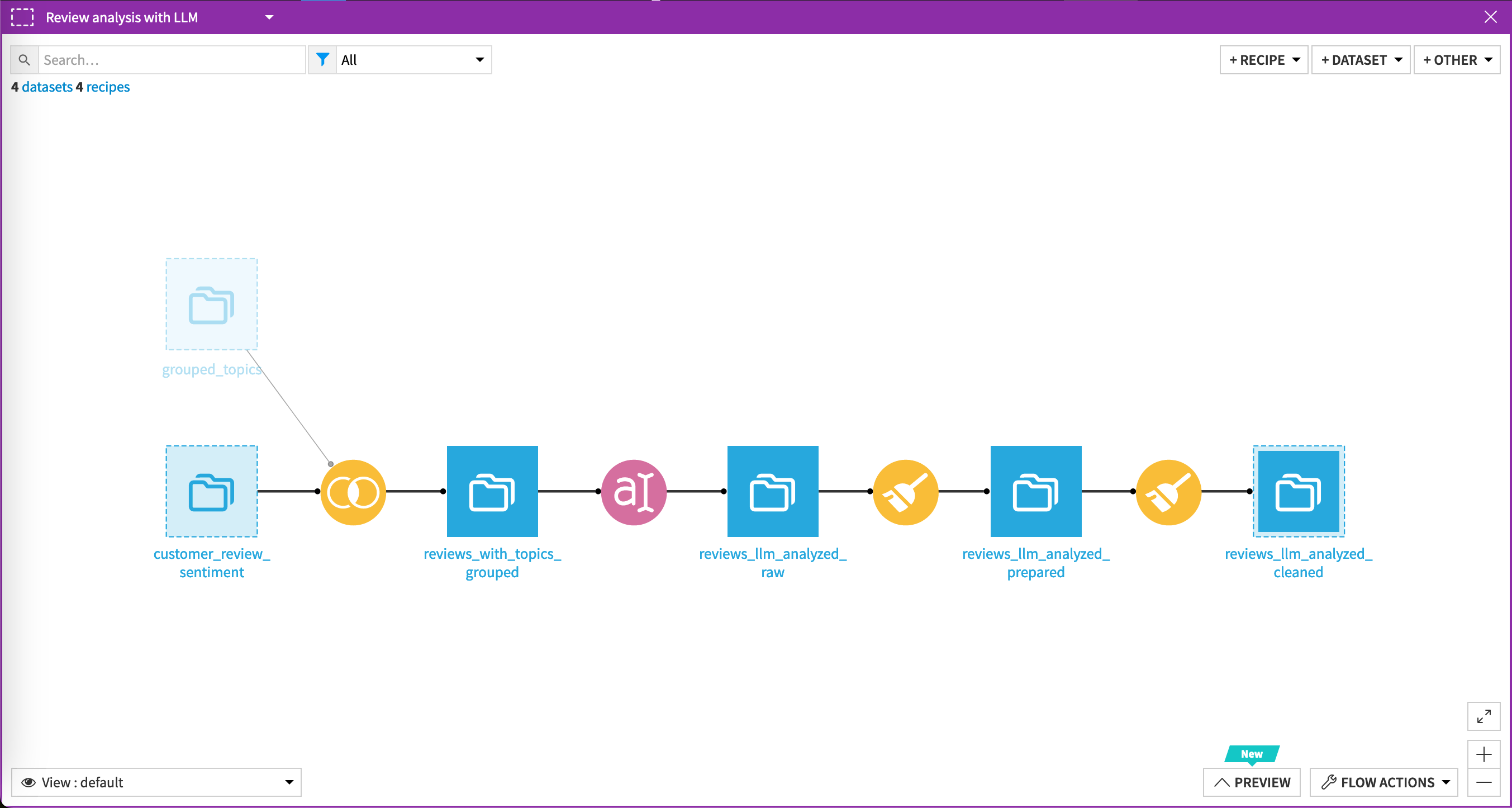This screenshot has height=808, width=1512.
Task: Open the All filter dropdown
Action: pyautogui.click(x=412, y=60)
